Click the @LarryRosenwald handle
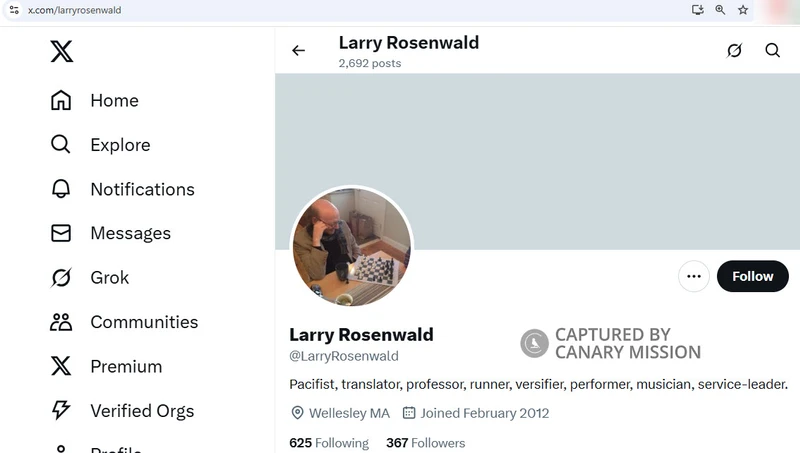This screenshot has height=453, width=800. pyautogui.click(x=344, y=356)
